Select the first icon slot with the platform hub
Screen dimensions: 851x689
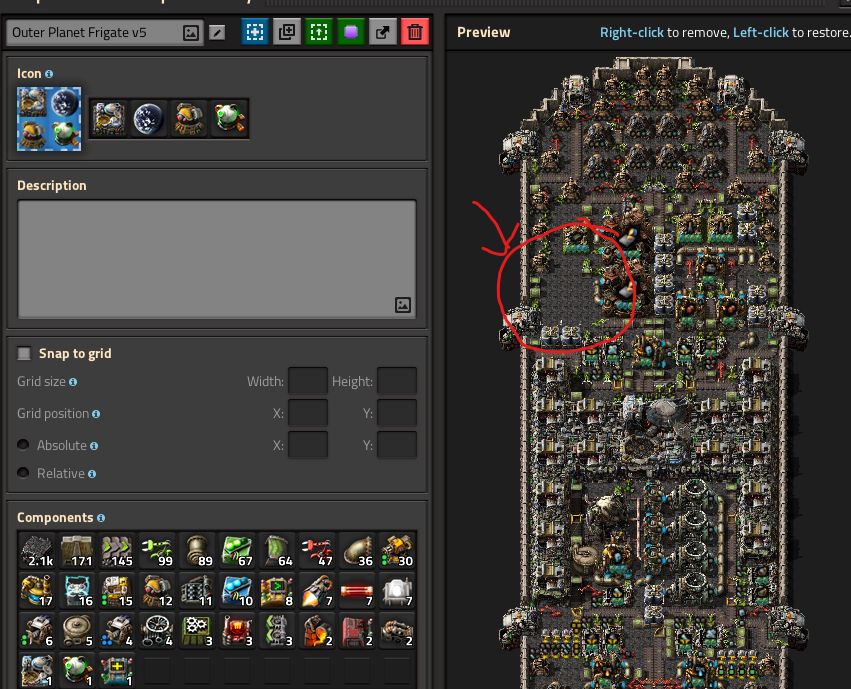point(109,119)
